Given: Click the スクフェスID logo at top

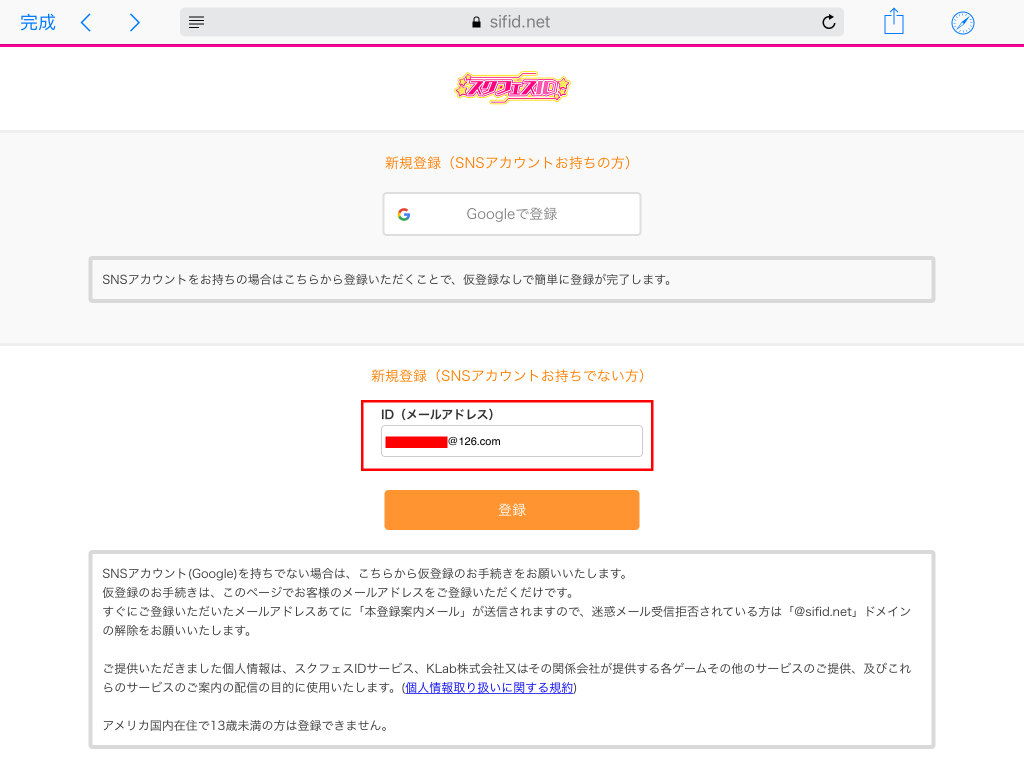Looking at the screenshot, I should pos(512,89).
